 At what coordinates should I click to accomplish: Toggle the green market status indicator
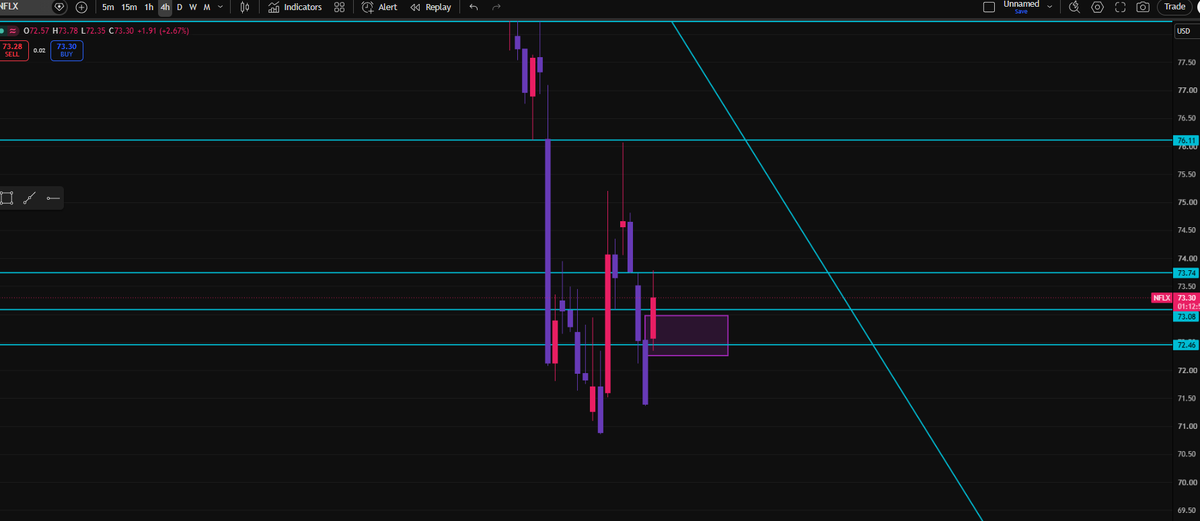pyautogui.click(x=4, y=31)
